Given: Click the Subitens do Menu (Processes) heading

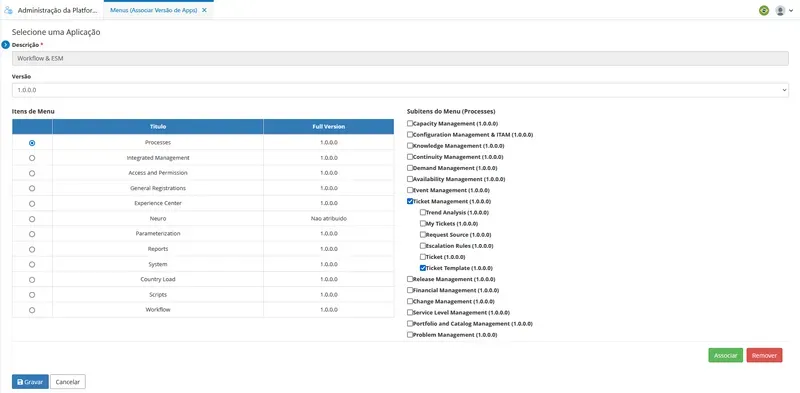Looking at the screenshot, I should tap(451, 111).
